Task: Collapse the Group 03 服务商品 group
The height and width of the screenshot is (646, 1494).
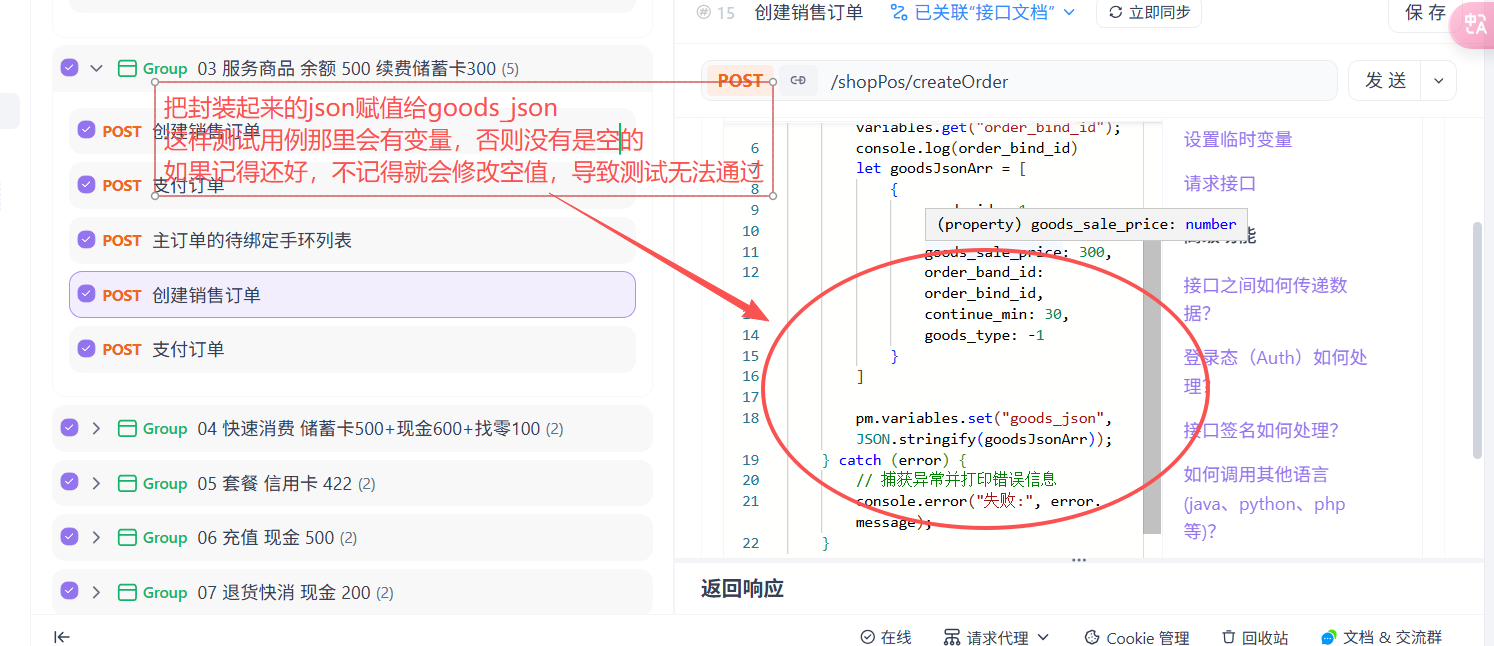Action: pyautogui.click(x=96, y=68)
